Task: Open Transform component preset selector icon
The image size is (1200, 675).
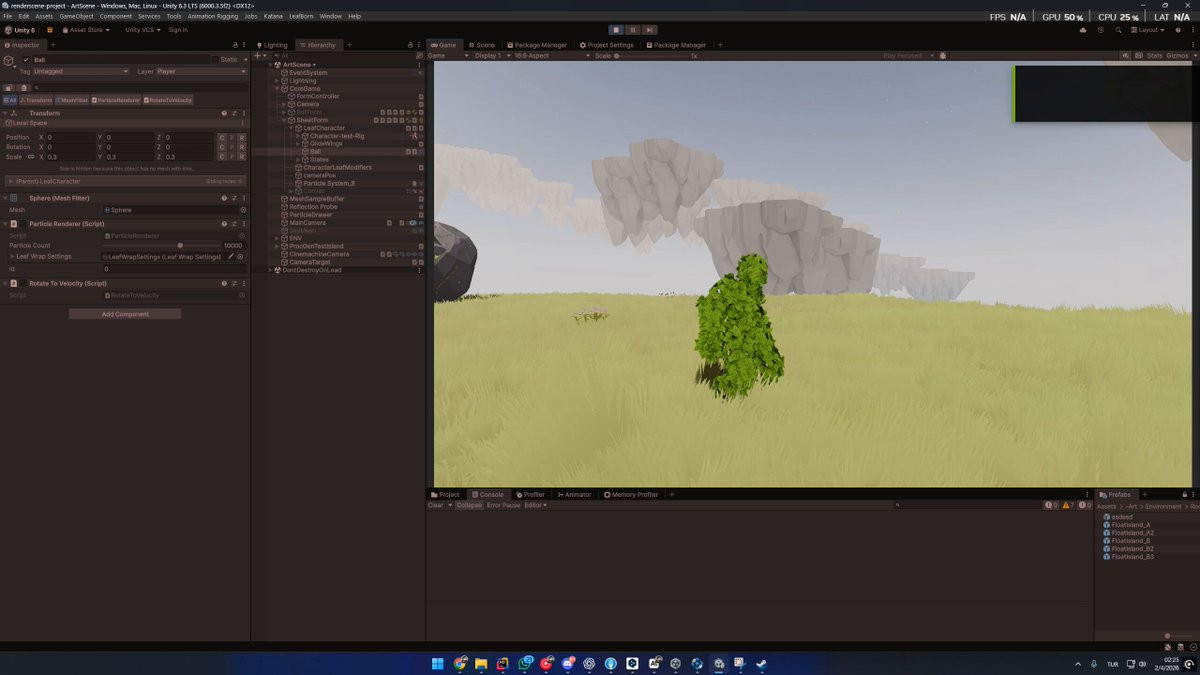Action: (234, 113)
